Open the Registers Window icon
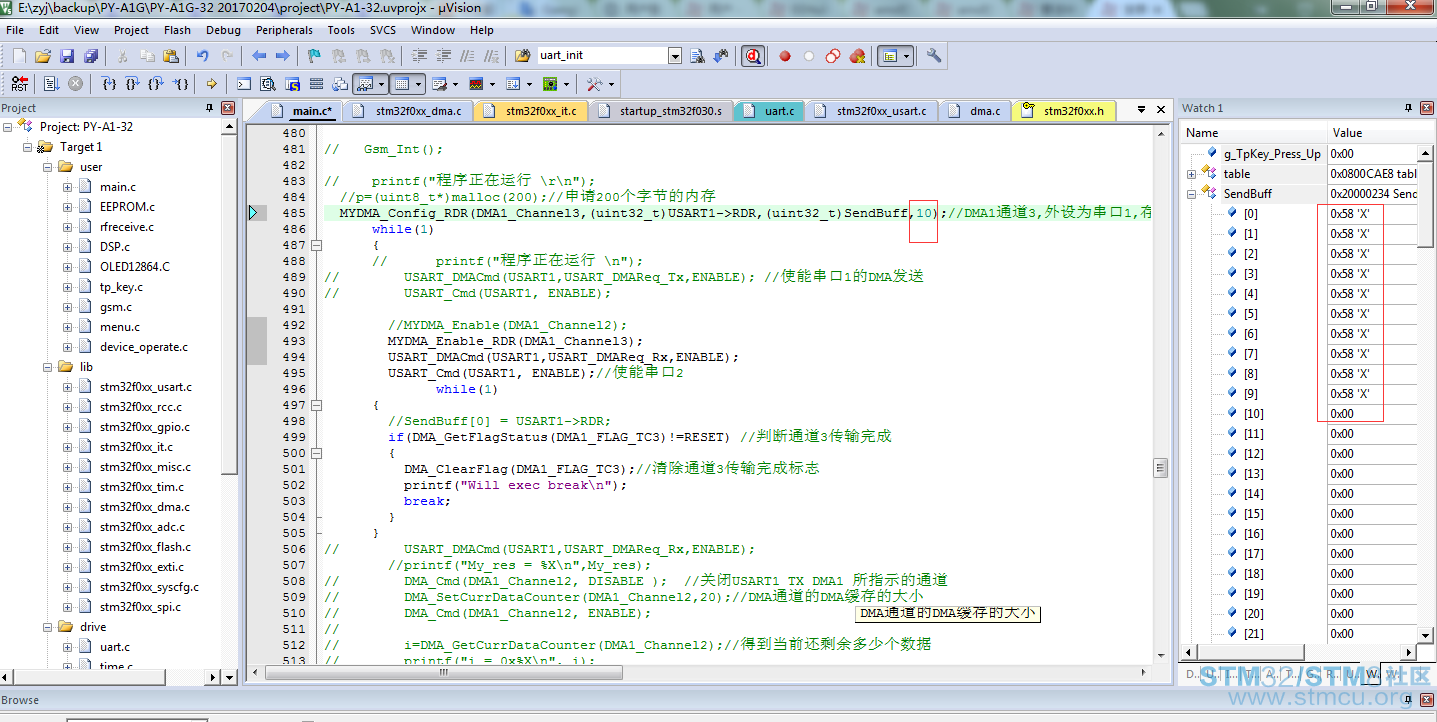 (x=316, y=84)
